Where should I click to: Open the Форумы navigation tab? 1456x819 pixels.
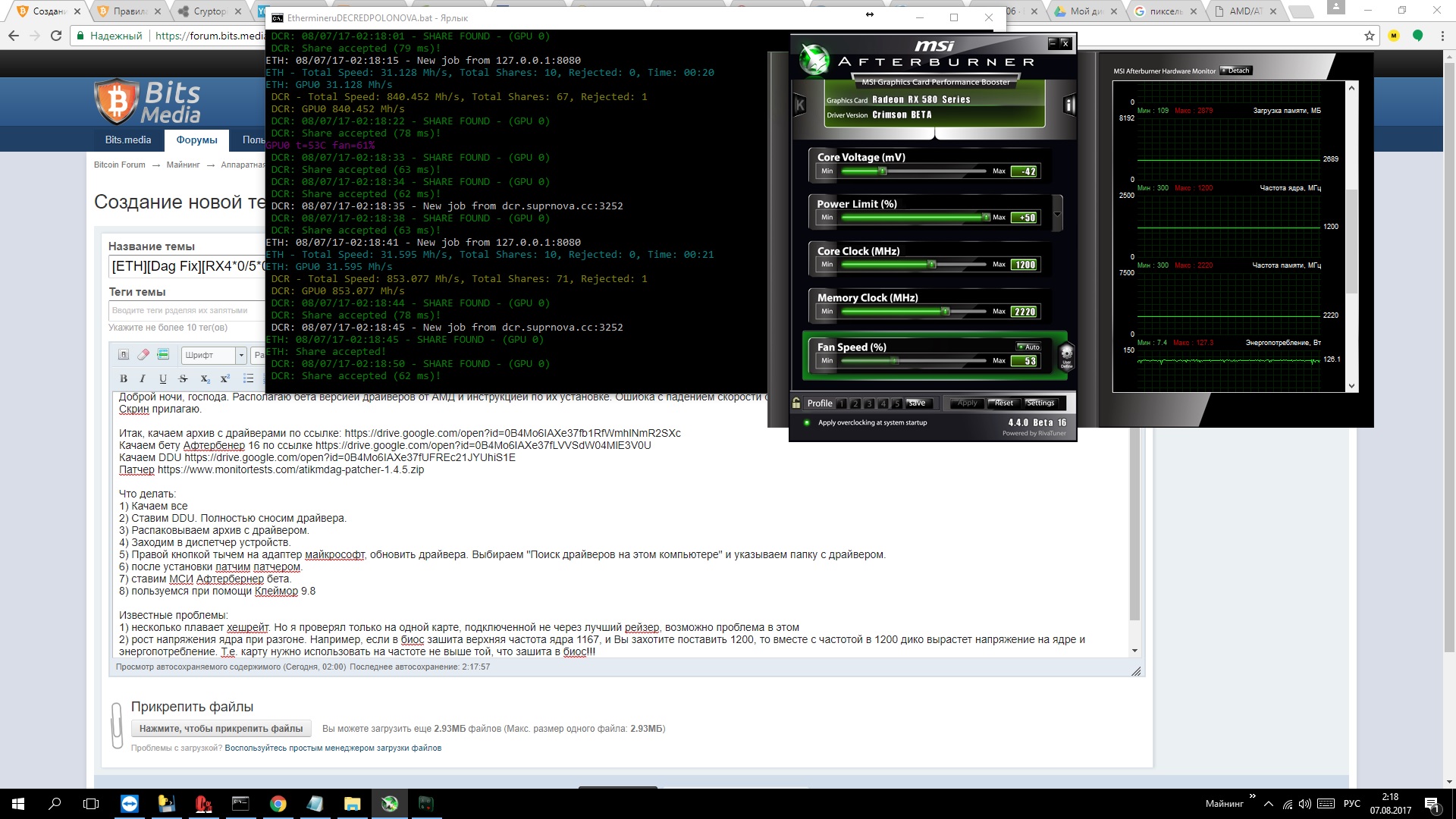[x=196, y=140]
